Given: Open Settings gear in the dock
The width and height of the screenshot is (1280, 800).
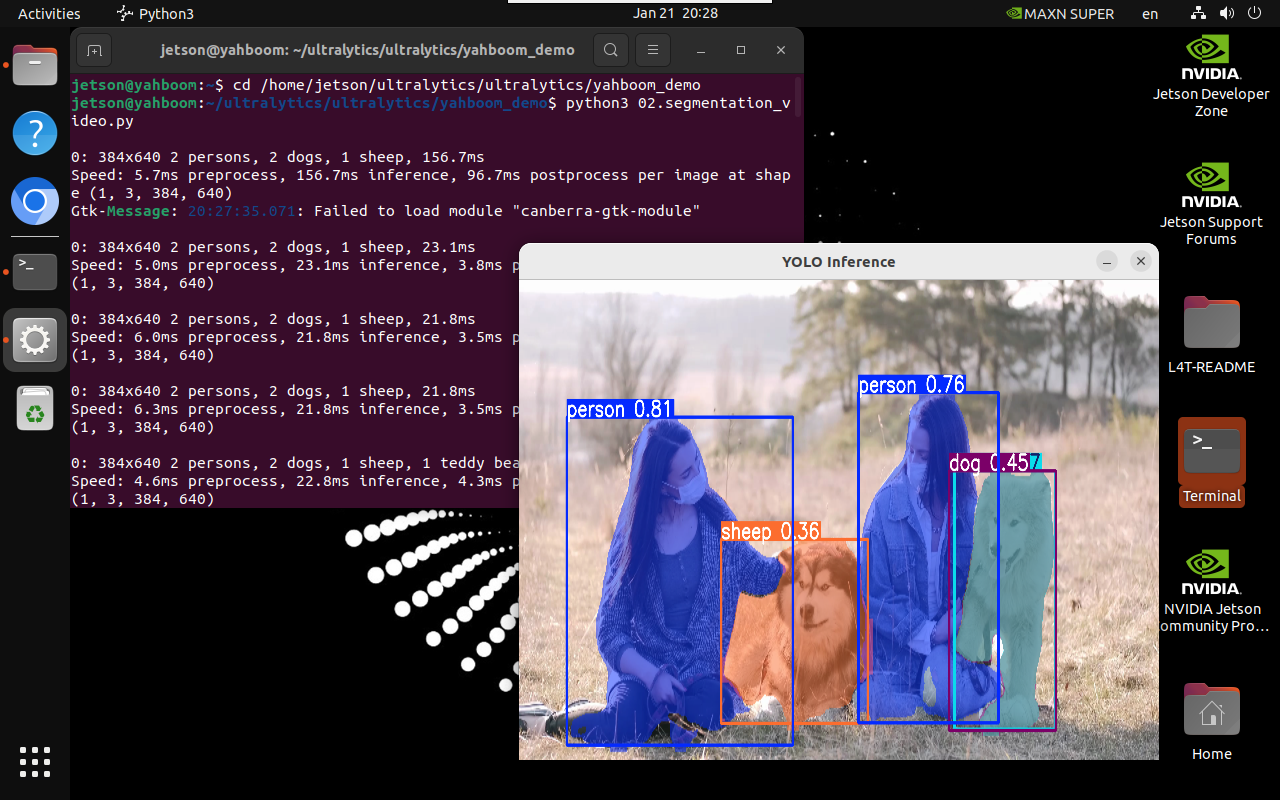Looking at the screenshot, I should point(35,340).
